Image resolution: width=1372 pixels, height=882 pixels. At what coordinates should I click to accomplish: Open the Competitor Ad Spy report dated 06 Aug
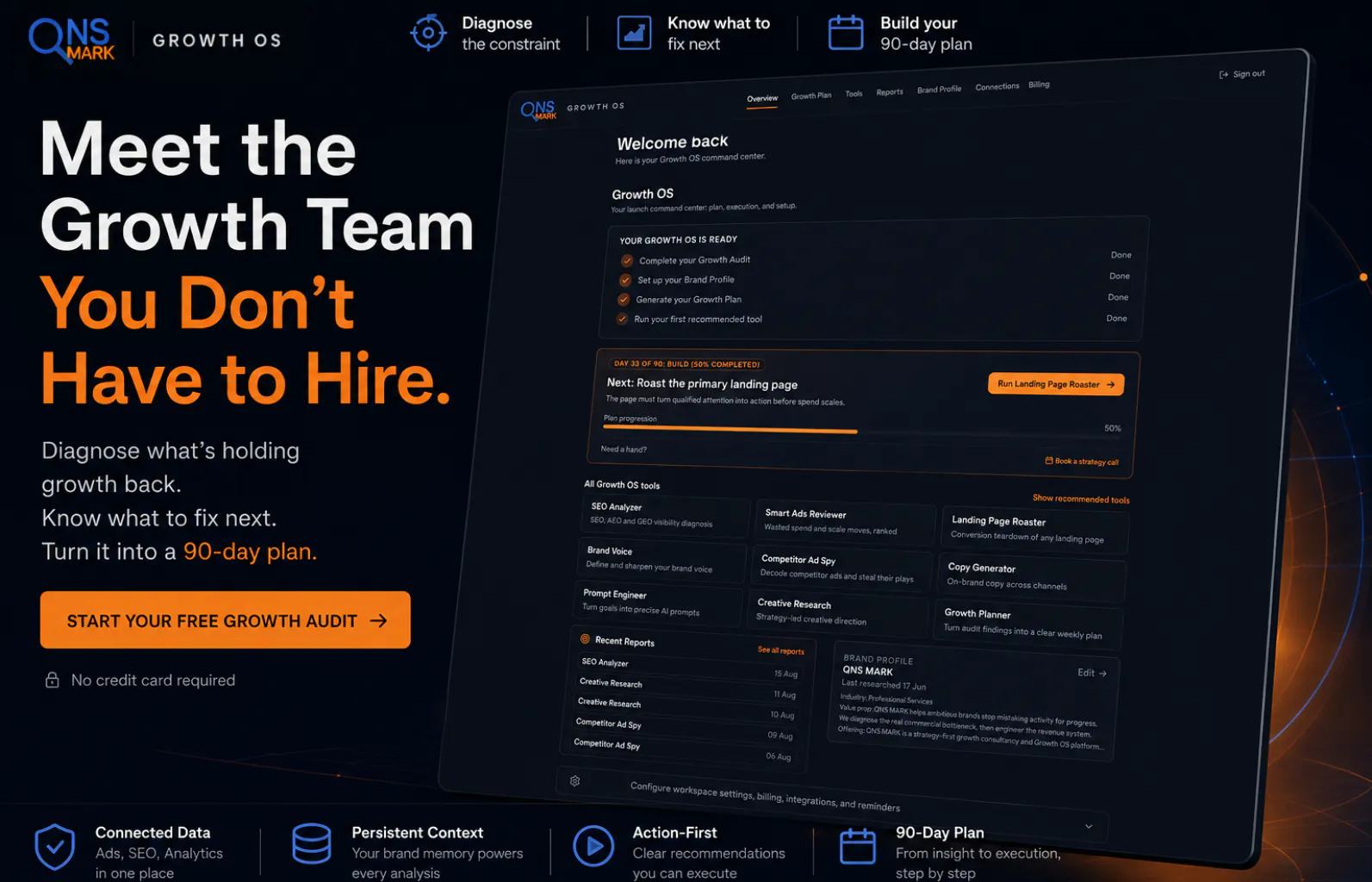tap(682, 750)
